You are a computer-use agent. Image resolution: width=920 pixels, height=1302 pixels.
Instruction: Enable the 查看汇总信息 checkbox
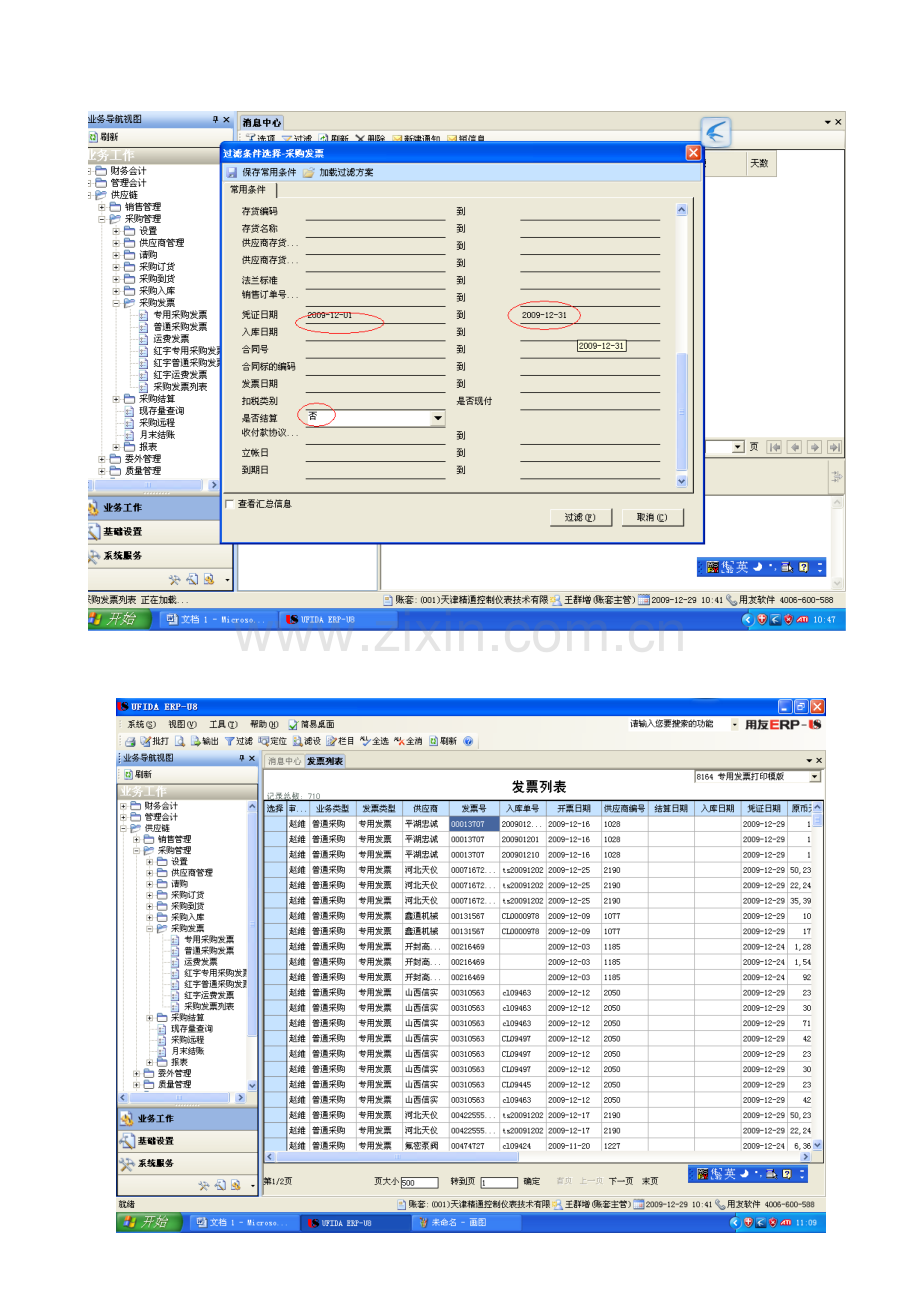click(230, 504)
